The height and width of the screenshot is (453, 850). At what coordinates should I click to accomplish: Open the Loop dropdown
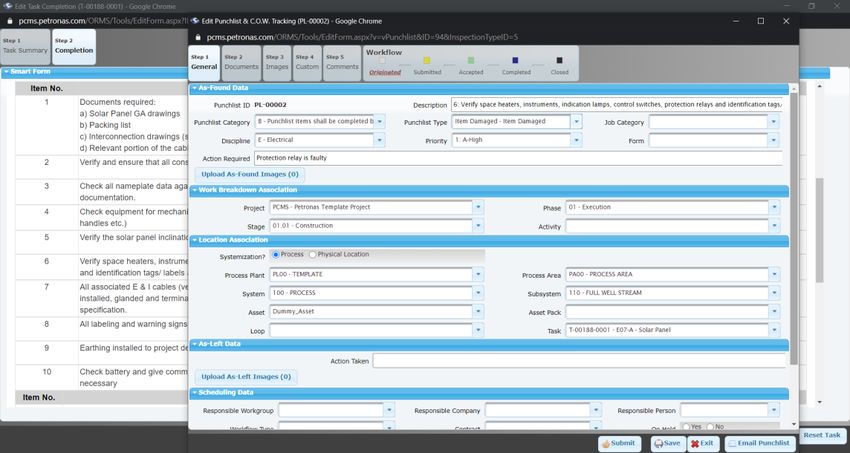point(478,330)
